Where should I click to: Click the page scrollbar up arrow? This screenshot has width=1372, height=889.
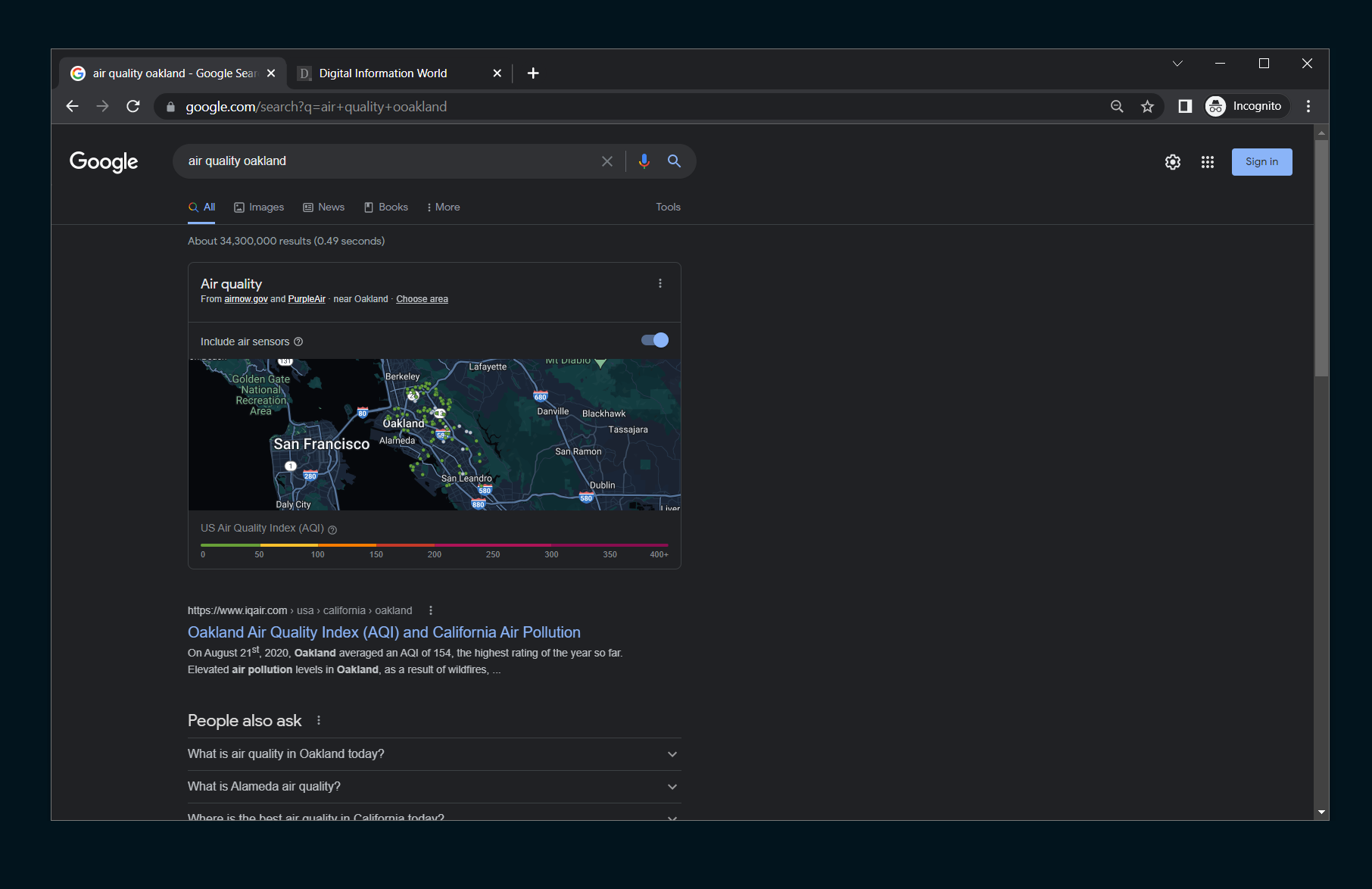(1321, 133)
